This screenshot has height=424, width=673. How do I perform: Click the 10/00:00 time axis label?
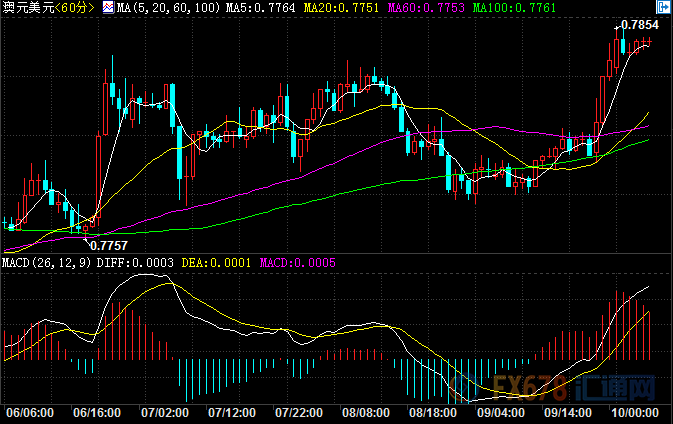point(634,412)
